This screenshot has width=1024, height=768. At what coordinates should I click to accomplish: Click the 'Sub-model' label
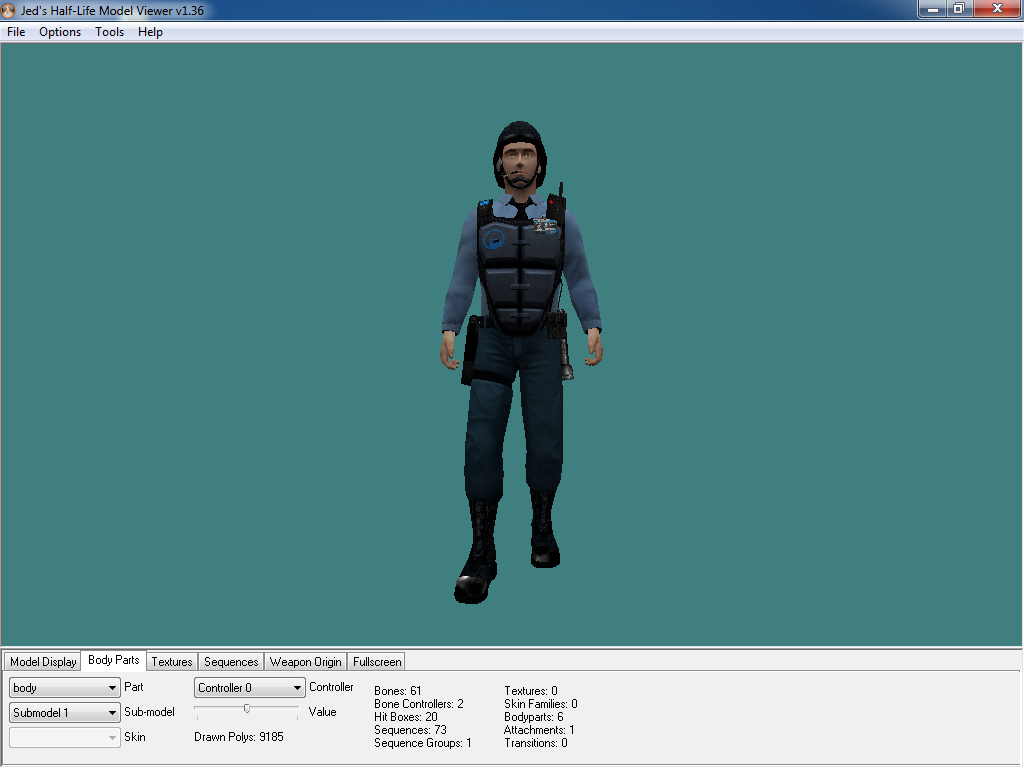[x=150, y=712]
